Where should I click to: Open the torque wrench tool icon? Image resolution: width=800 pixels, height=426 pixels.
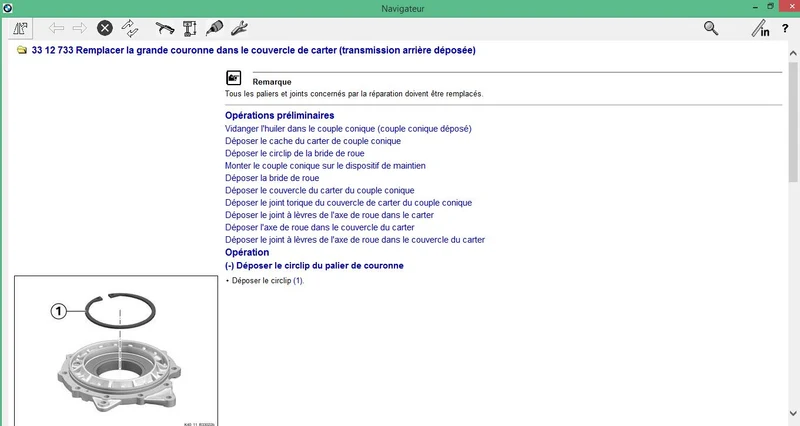[x=164, y=28]
